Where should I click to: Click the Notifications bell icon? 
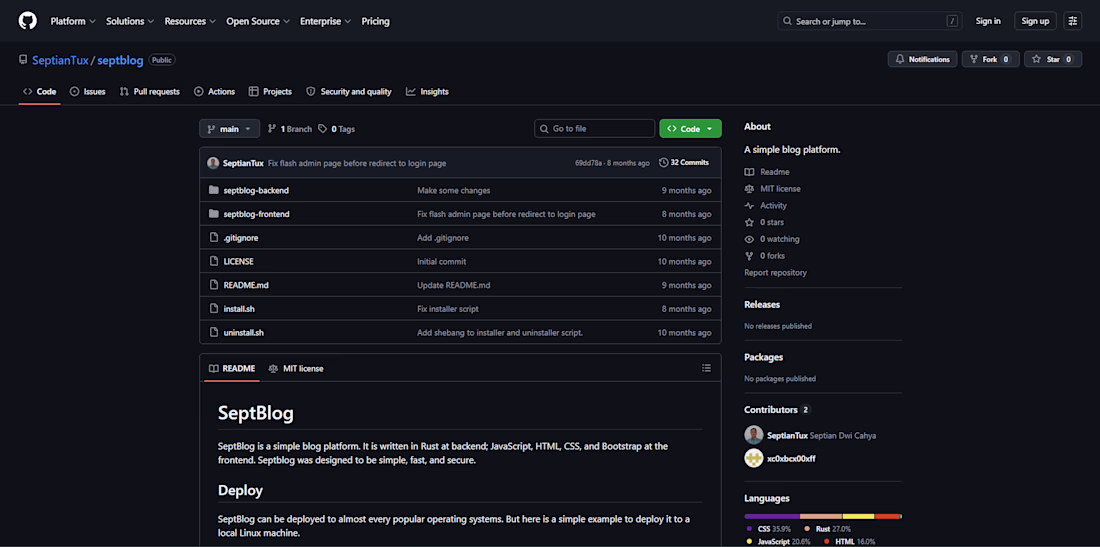pos(900,60)
